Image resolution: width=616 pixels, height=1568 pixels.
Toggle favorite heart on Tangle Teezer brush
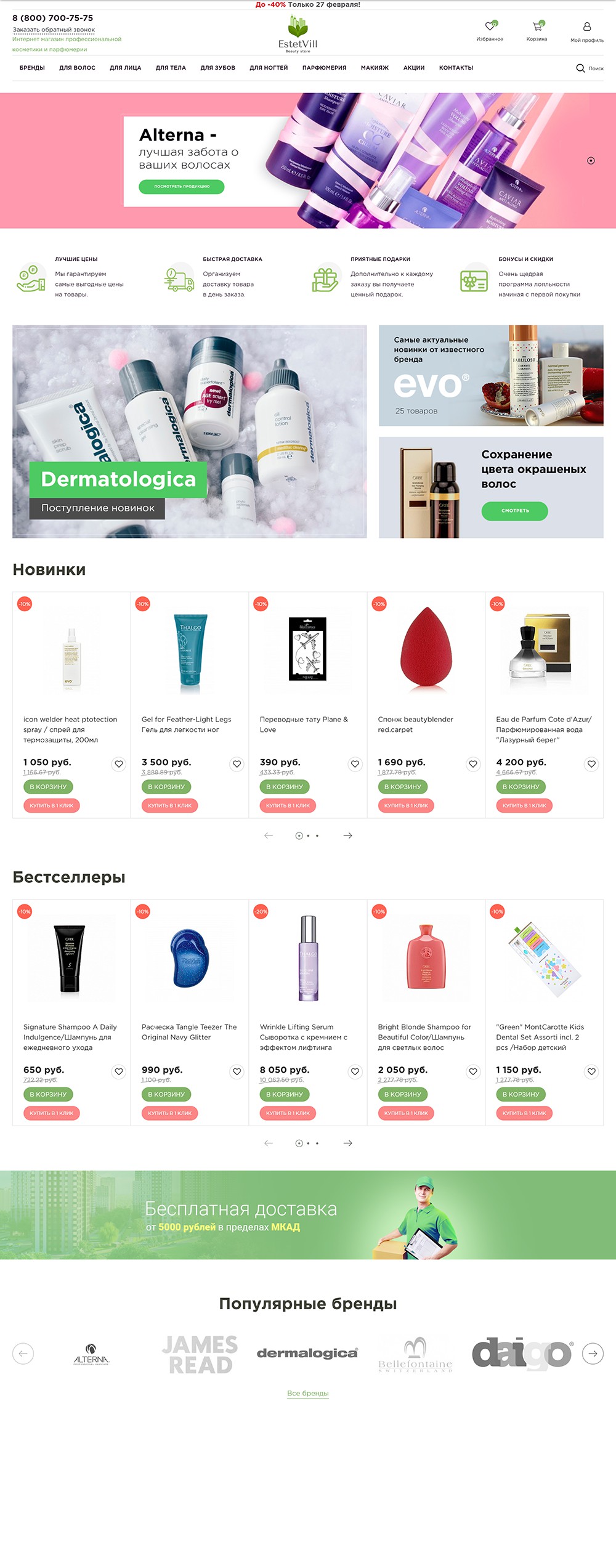tap(237, 1071)
